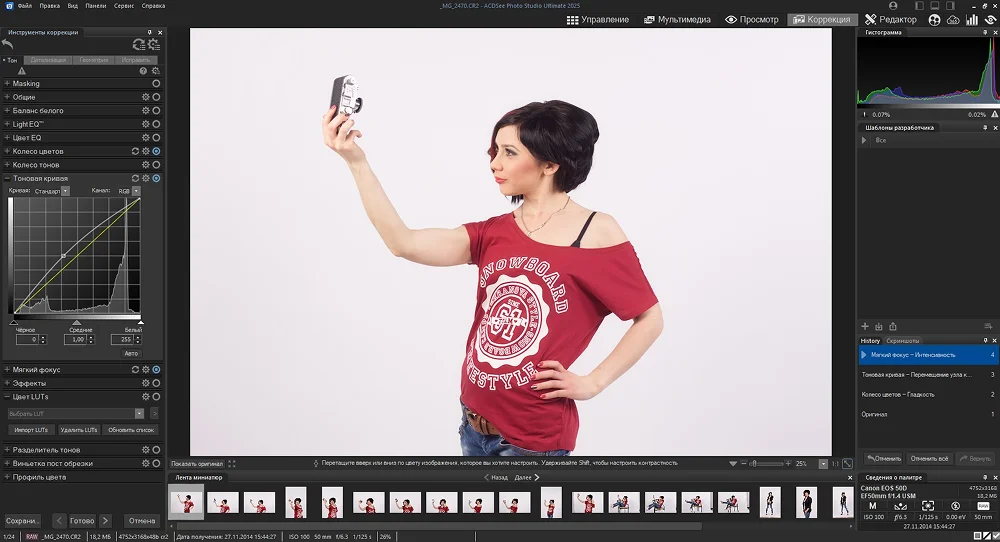
Task: Select the Оригинал entry in History
Action: pos(873,414)
